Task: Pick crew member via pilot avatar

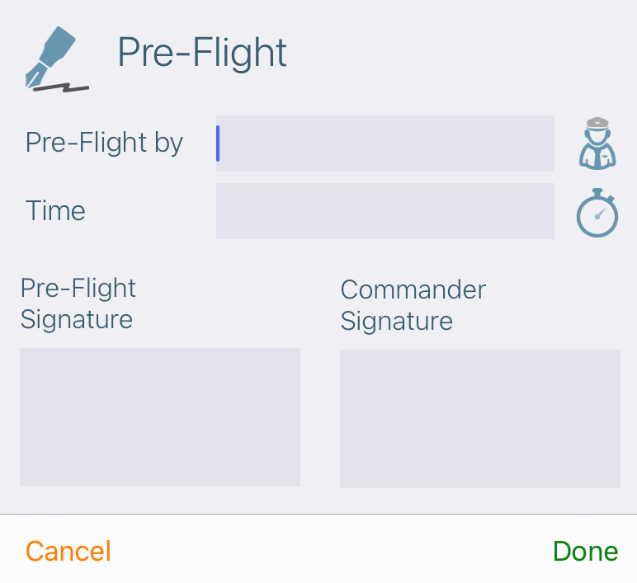Action: pos(597,143)
